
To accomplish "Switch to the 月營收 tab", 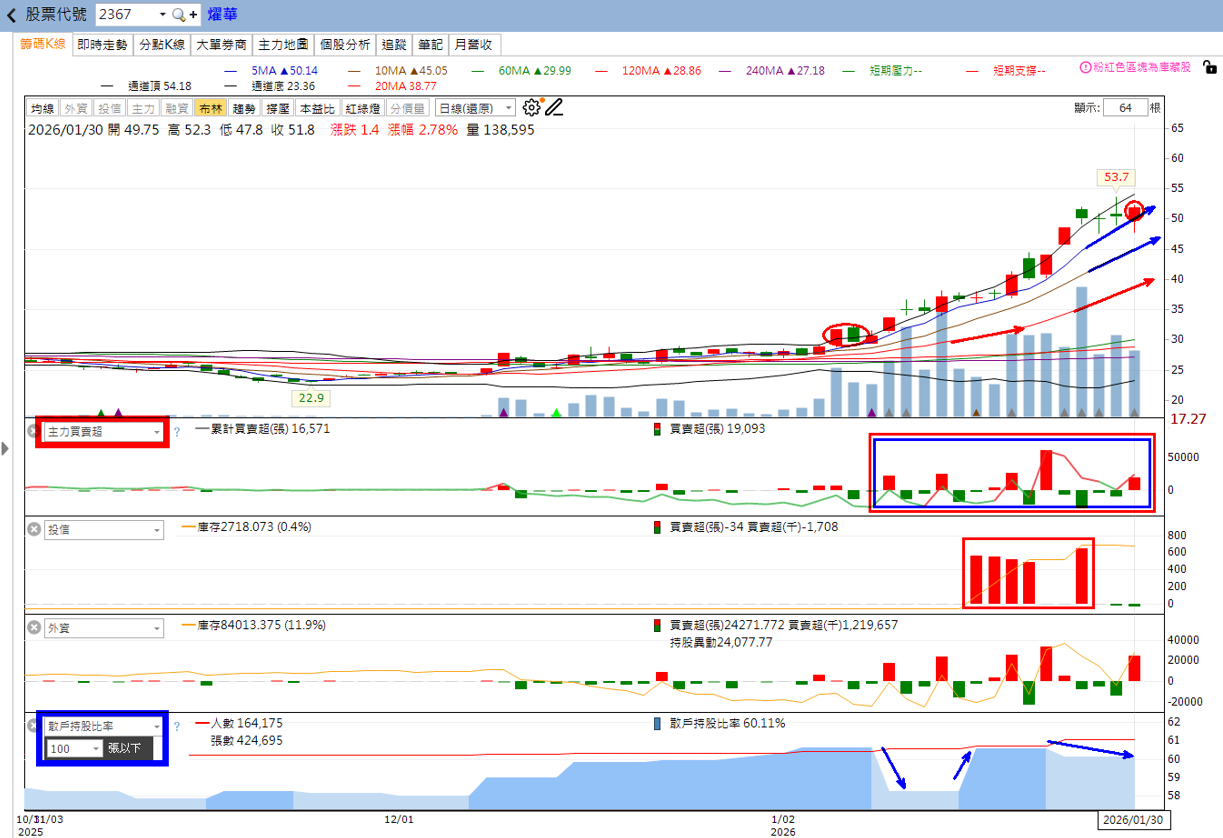I will (475, 44).
